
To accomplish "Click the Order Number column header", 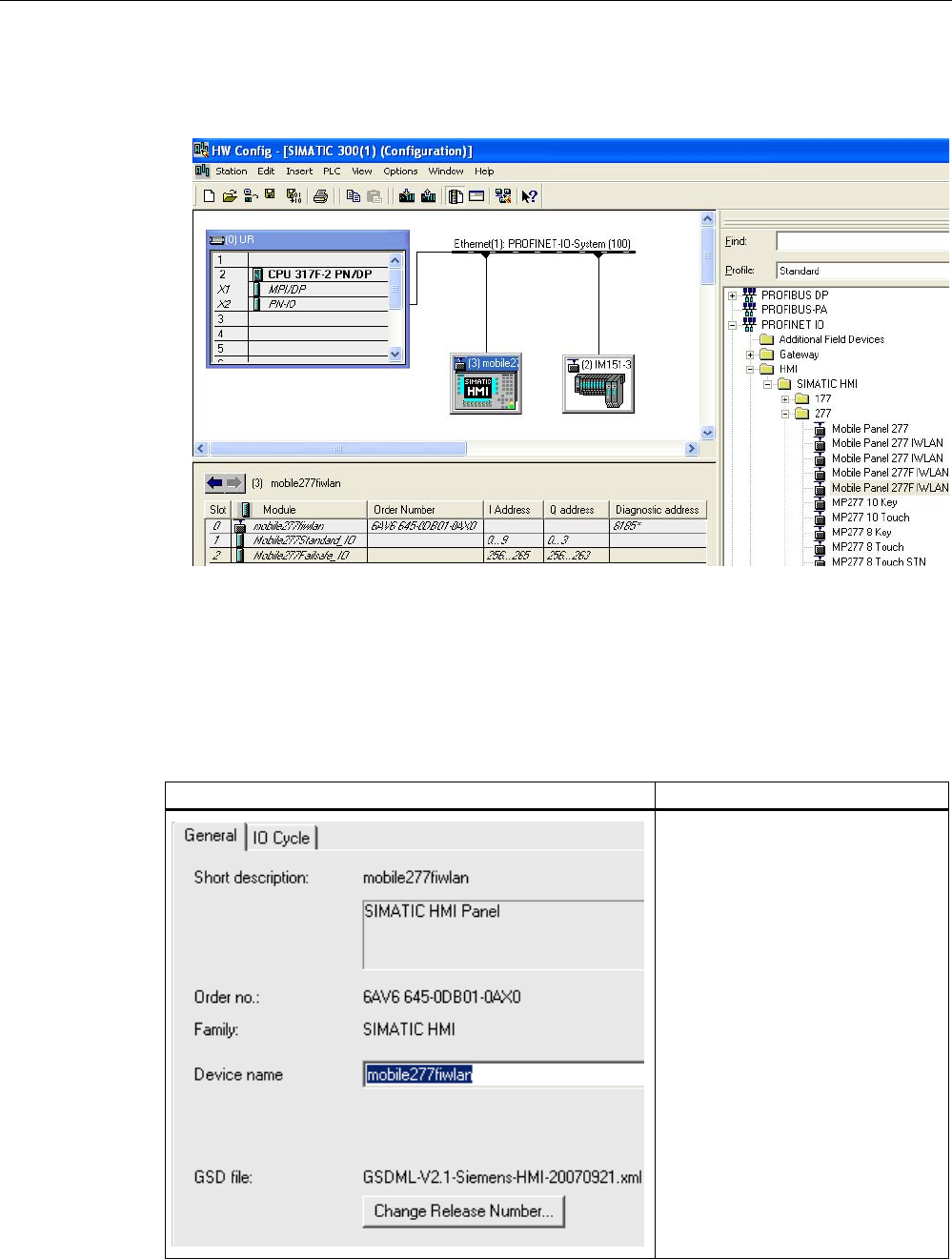I will click(426, 510).
